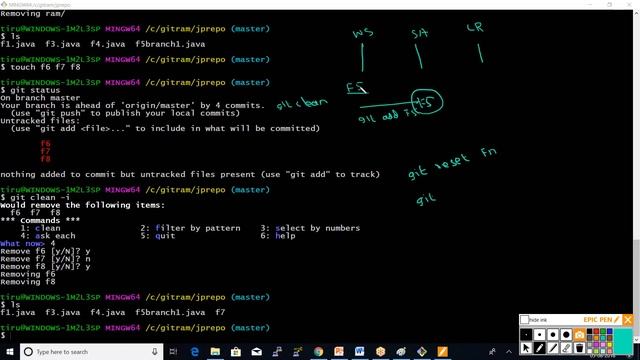Viewport: 640px width, 360px height.
Task: Click 'f5branch1.java' in the last ls output
Action: coord(170,312)
